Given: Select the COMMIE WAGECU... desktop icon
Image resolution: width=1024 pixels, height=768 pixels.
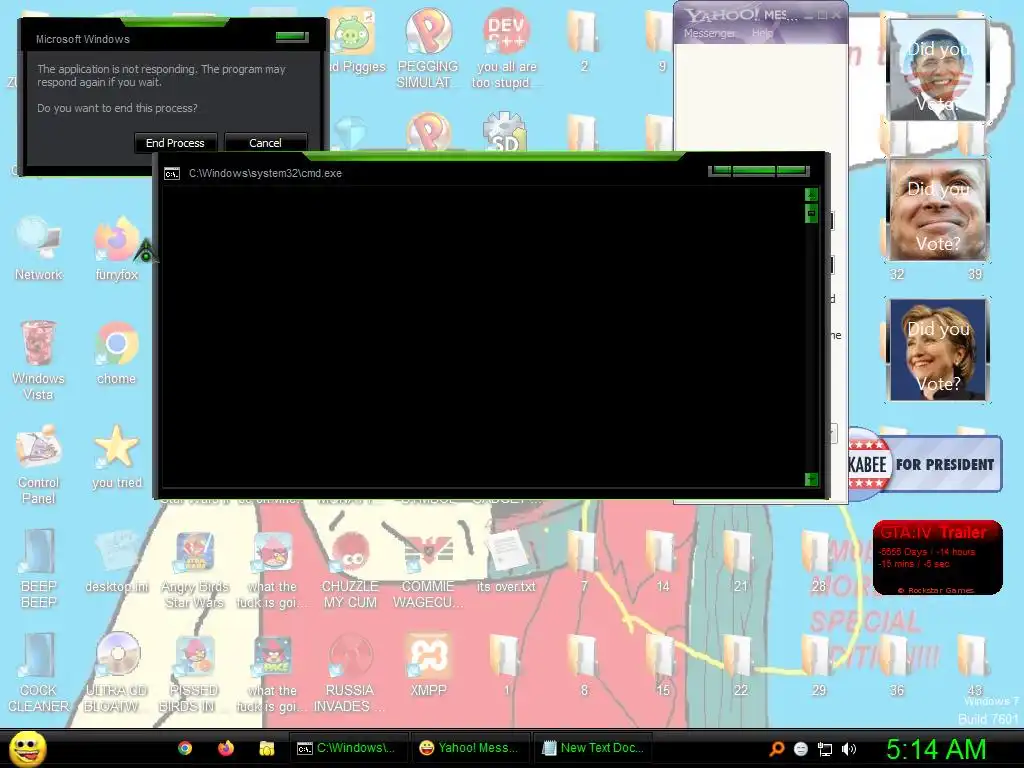Looking at the screenshot, I should pos(428,568).
